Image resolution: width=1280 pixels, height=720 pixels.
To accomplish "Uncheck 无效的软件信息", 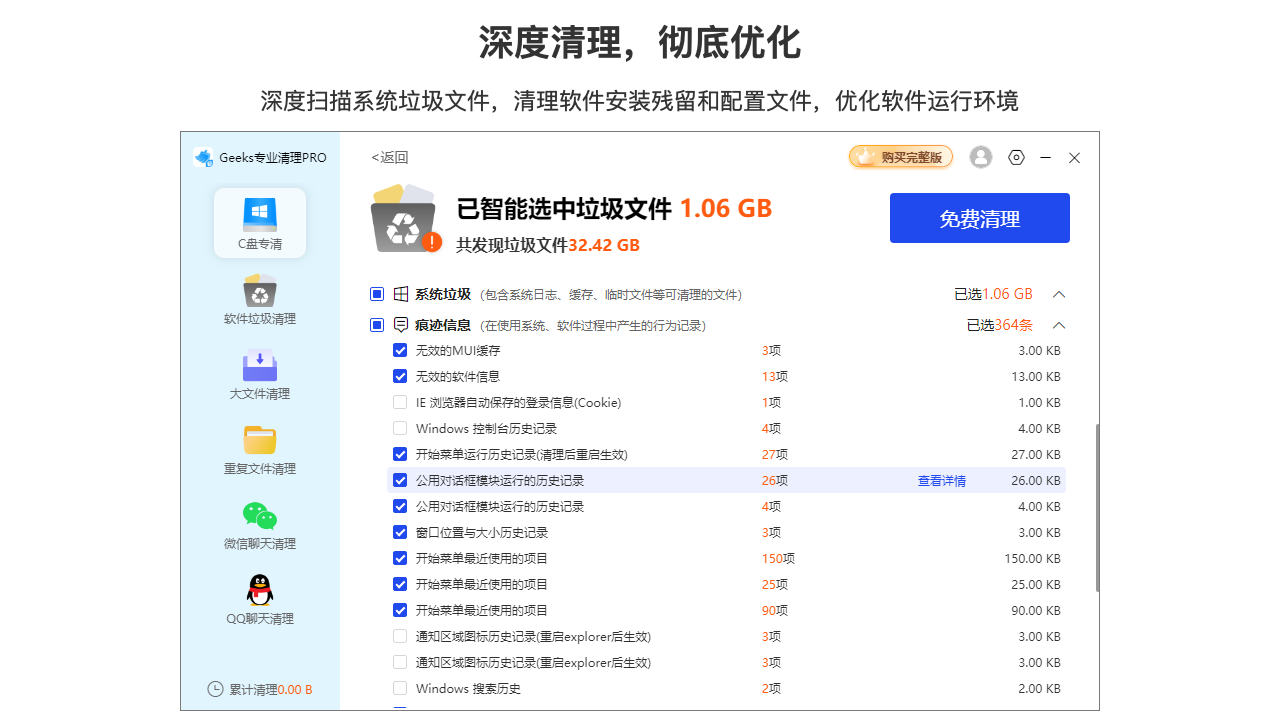I will [x=400, y=376].
